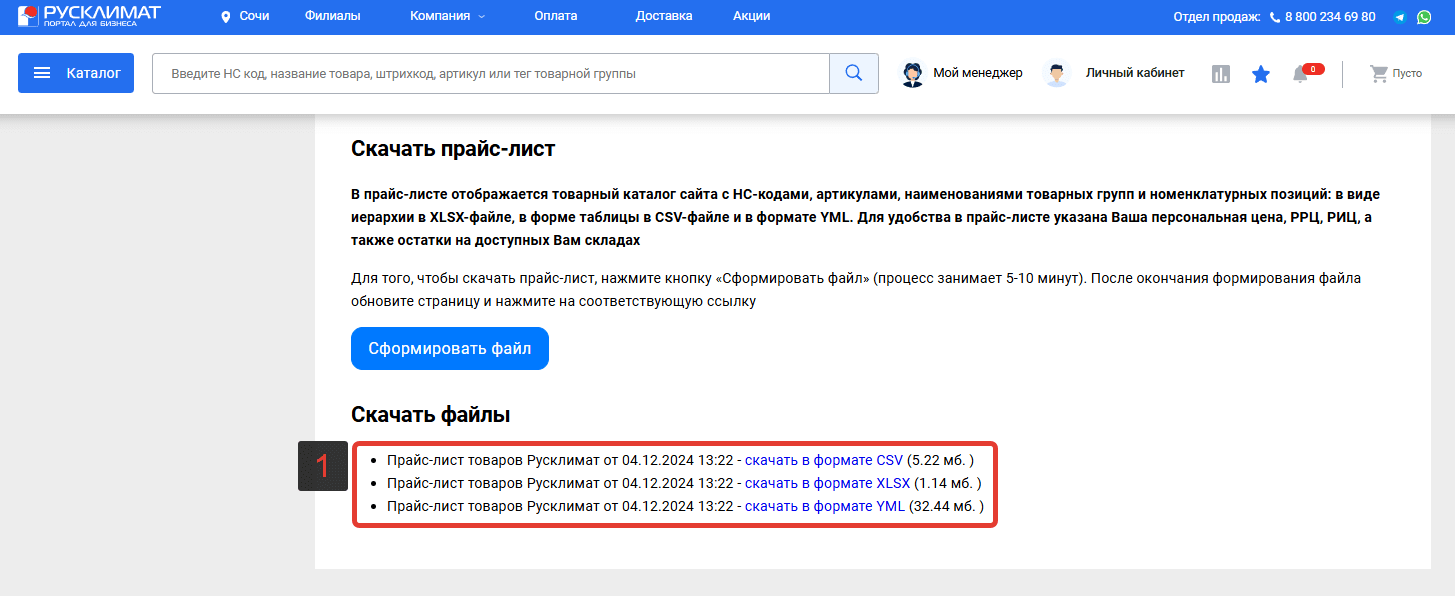
Task: Click the Мой менеджер avatar icon
Action: 912,73
